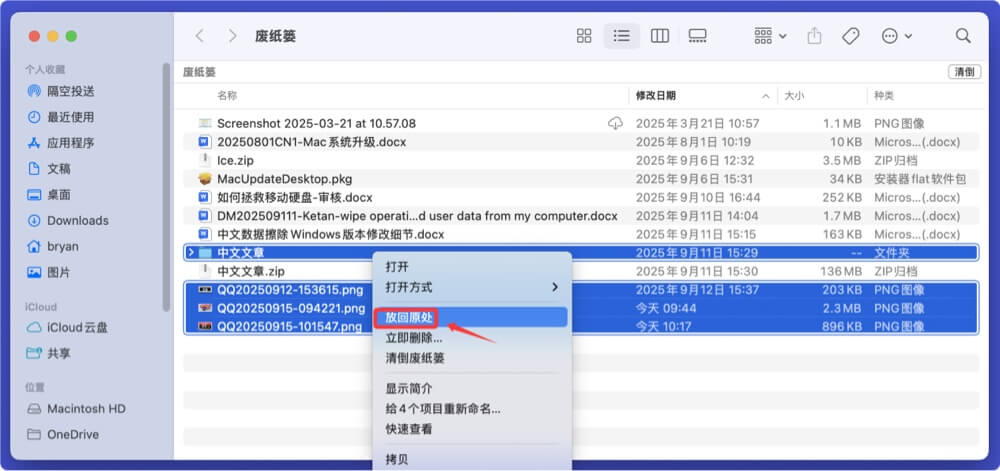The width and height of the screenshot is (1000, 471).
Task: Switch to icon grid view
Action: 584,36
